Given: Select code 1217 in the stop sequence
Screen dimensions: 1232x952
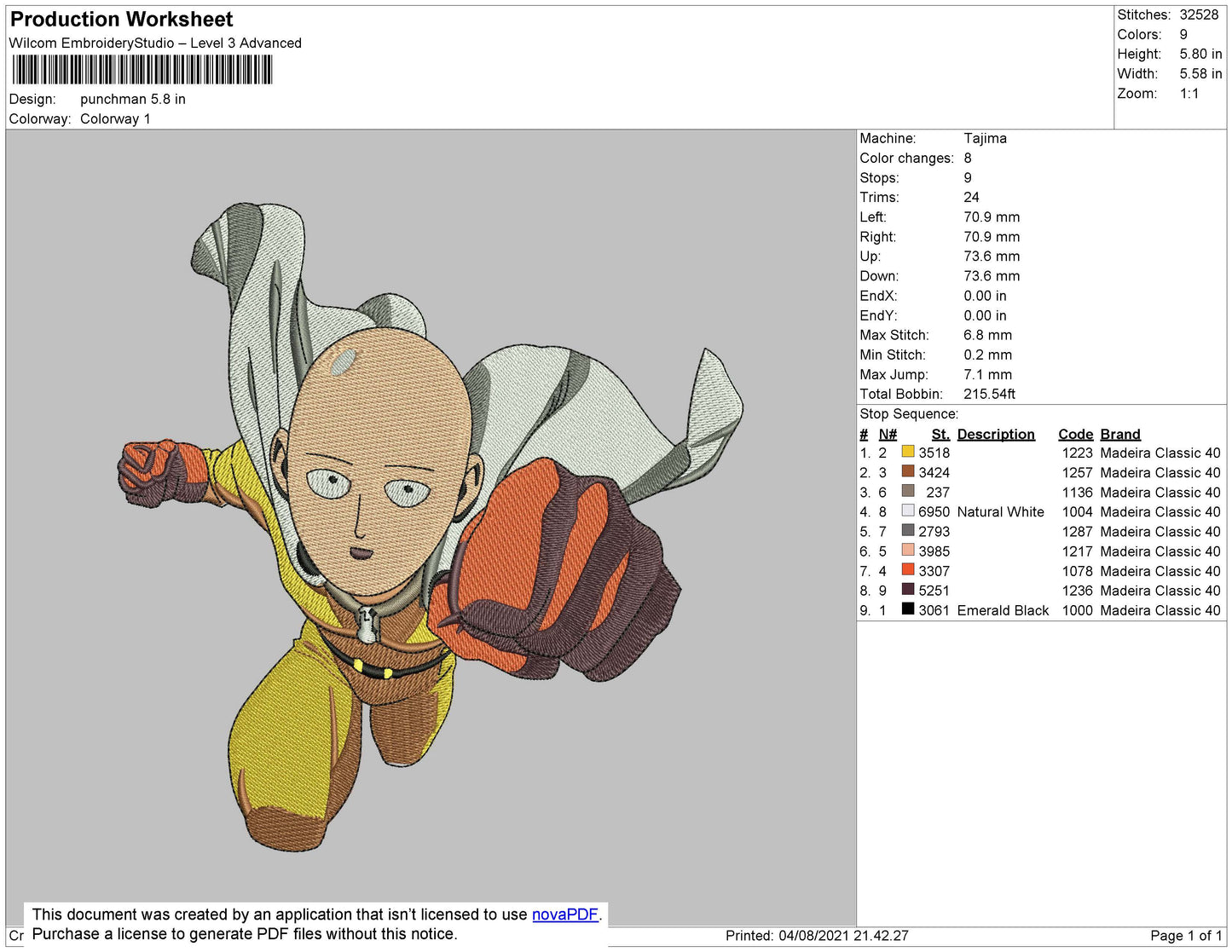Looking at the screenshot, I should coord(1077,551).
